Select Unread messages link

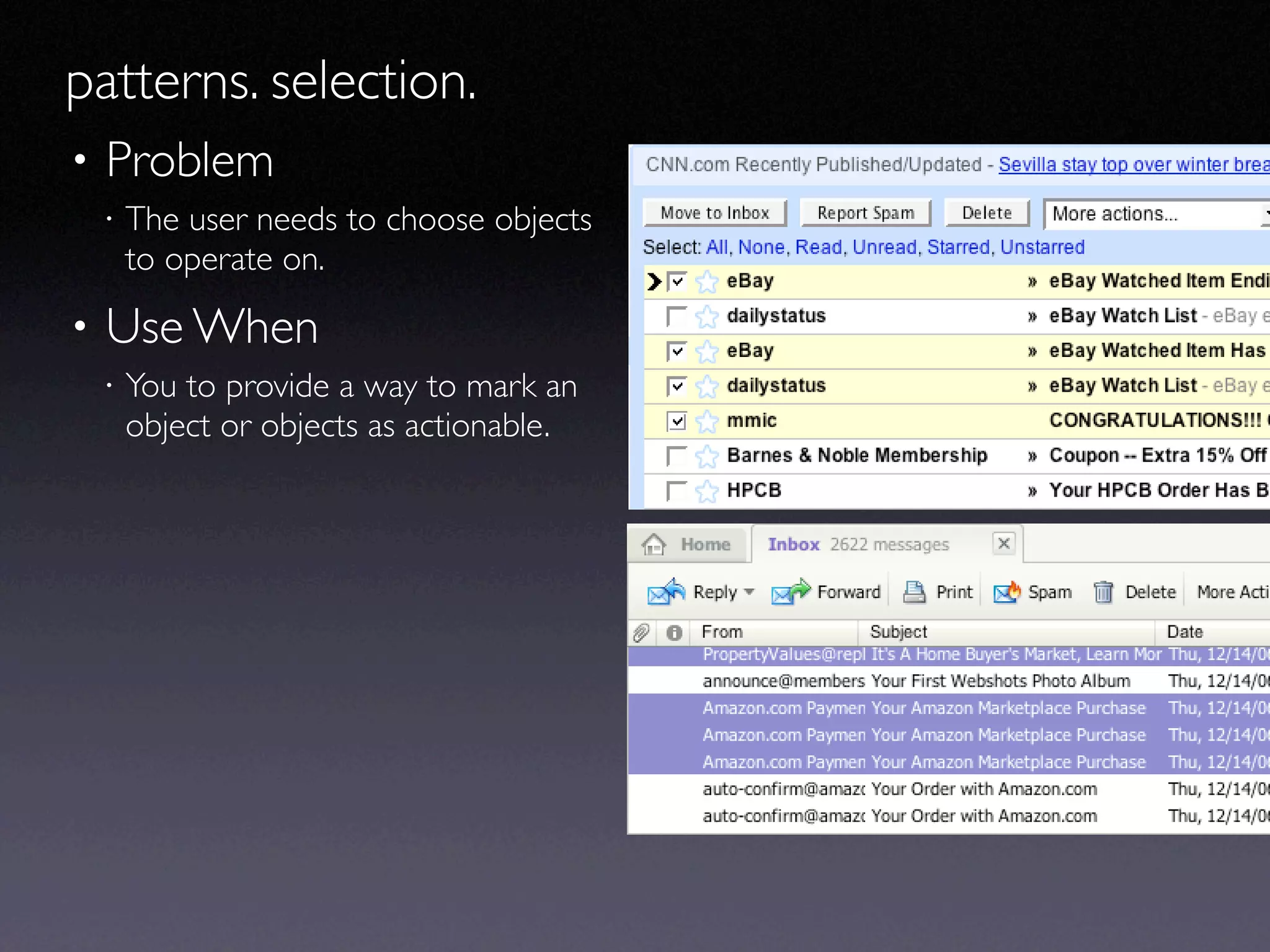click(x=884, y=247)
